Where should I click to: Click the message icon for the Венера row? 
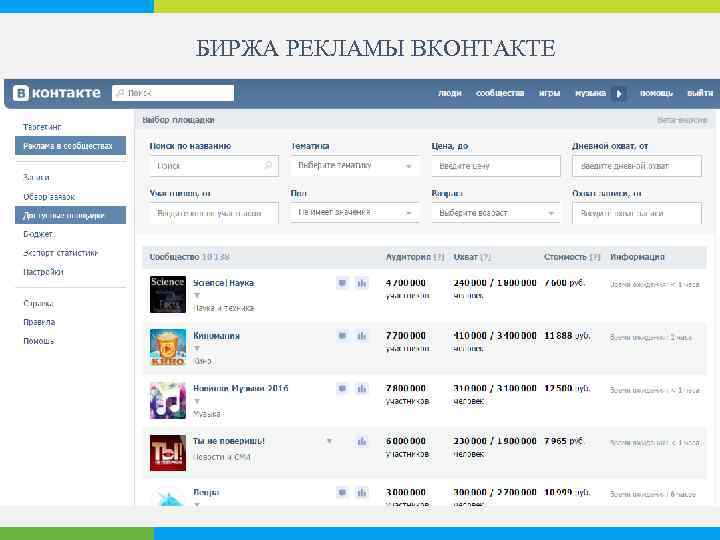click(342, 493)
